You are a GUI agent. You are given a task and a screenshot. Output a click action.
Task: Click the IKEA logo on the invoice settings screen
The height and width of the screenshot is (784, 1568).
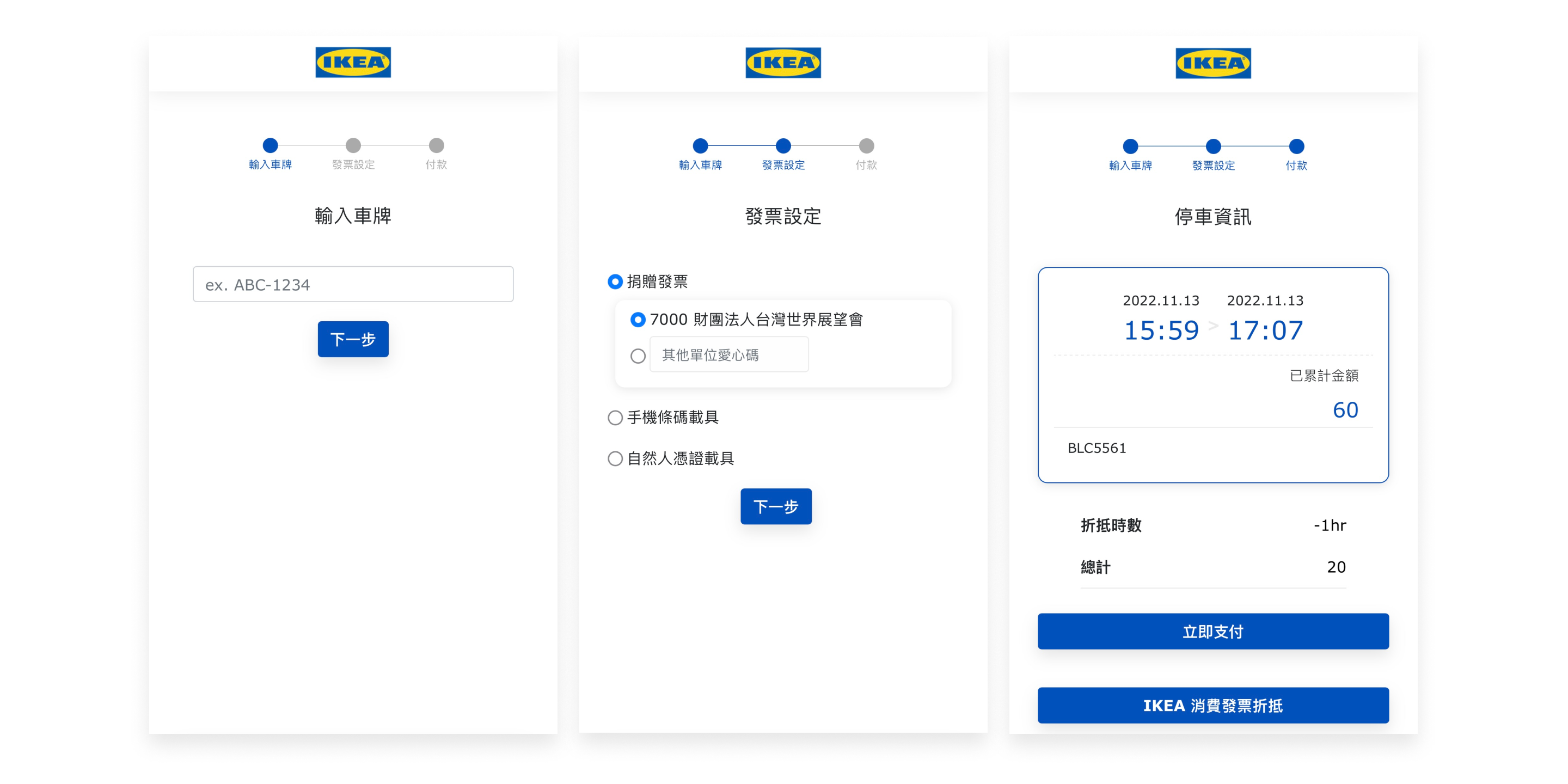pos(783,63)
